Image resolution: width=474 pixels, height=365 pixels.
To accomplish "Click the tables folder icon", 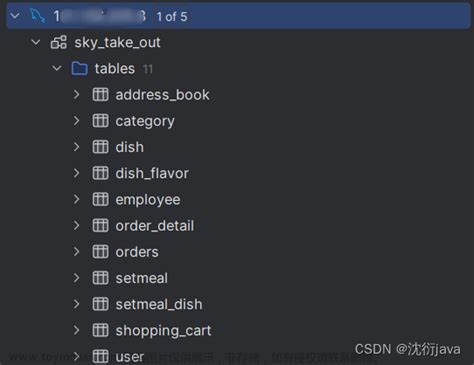I will (x=80, y=68).
